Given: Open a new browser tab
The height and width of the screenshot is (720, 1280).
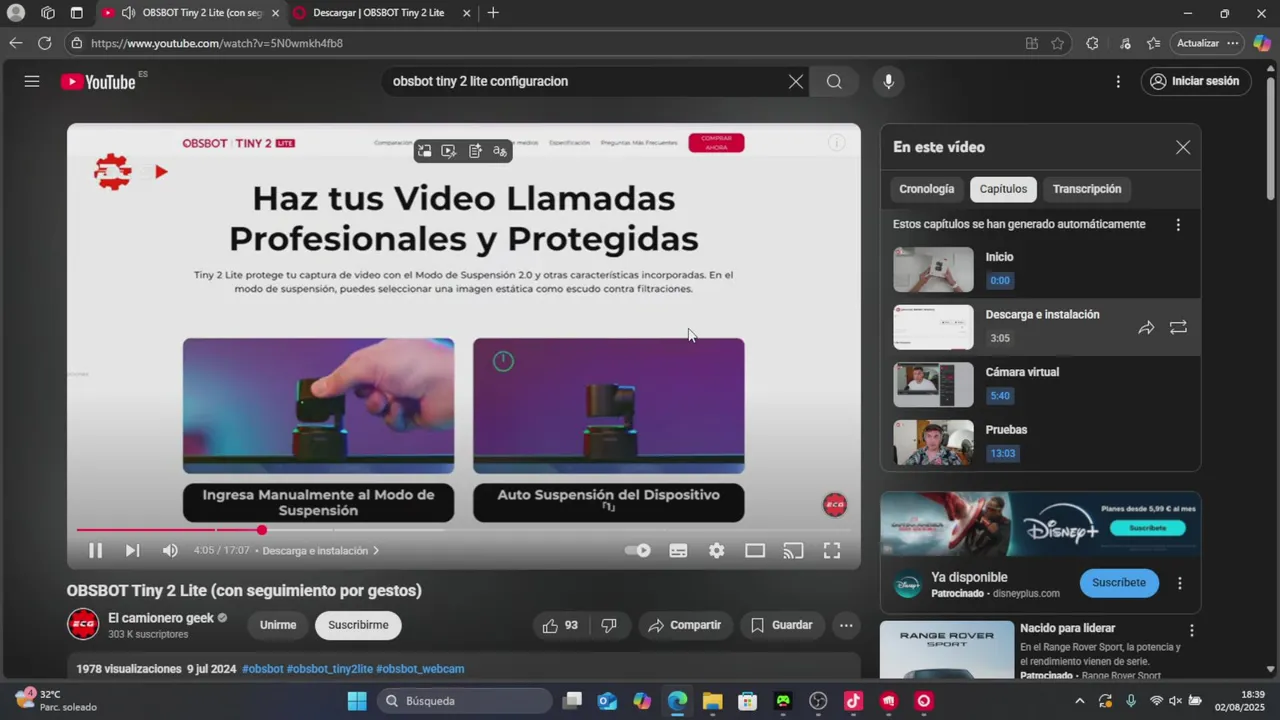Looking at the screenshot, I should click(493, 13).
